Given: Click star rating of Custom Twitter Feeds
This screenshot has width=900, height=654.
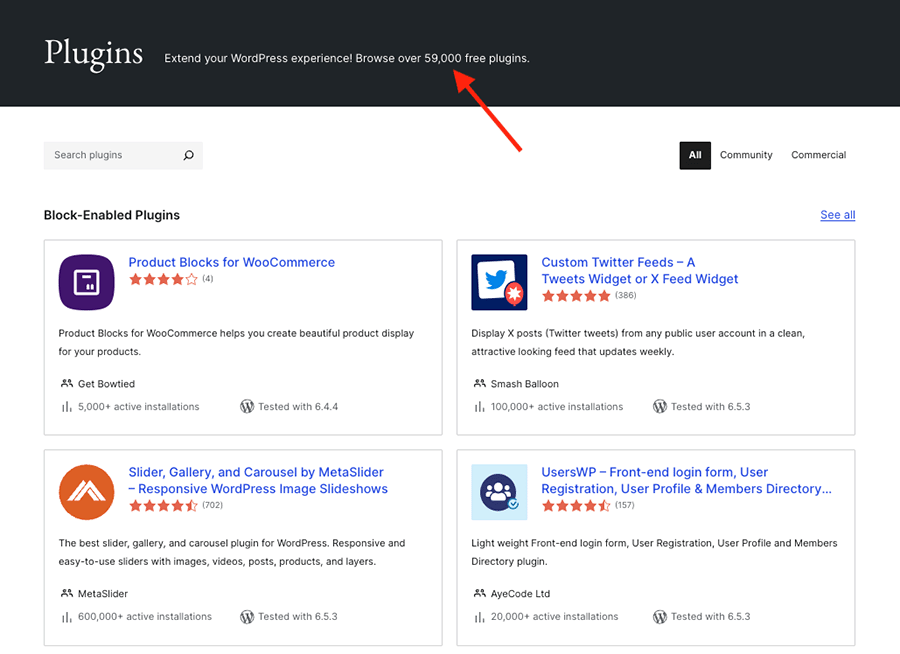Looking at the screenshot, I should point(576,296).
